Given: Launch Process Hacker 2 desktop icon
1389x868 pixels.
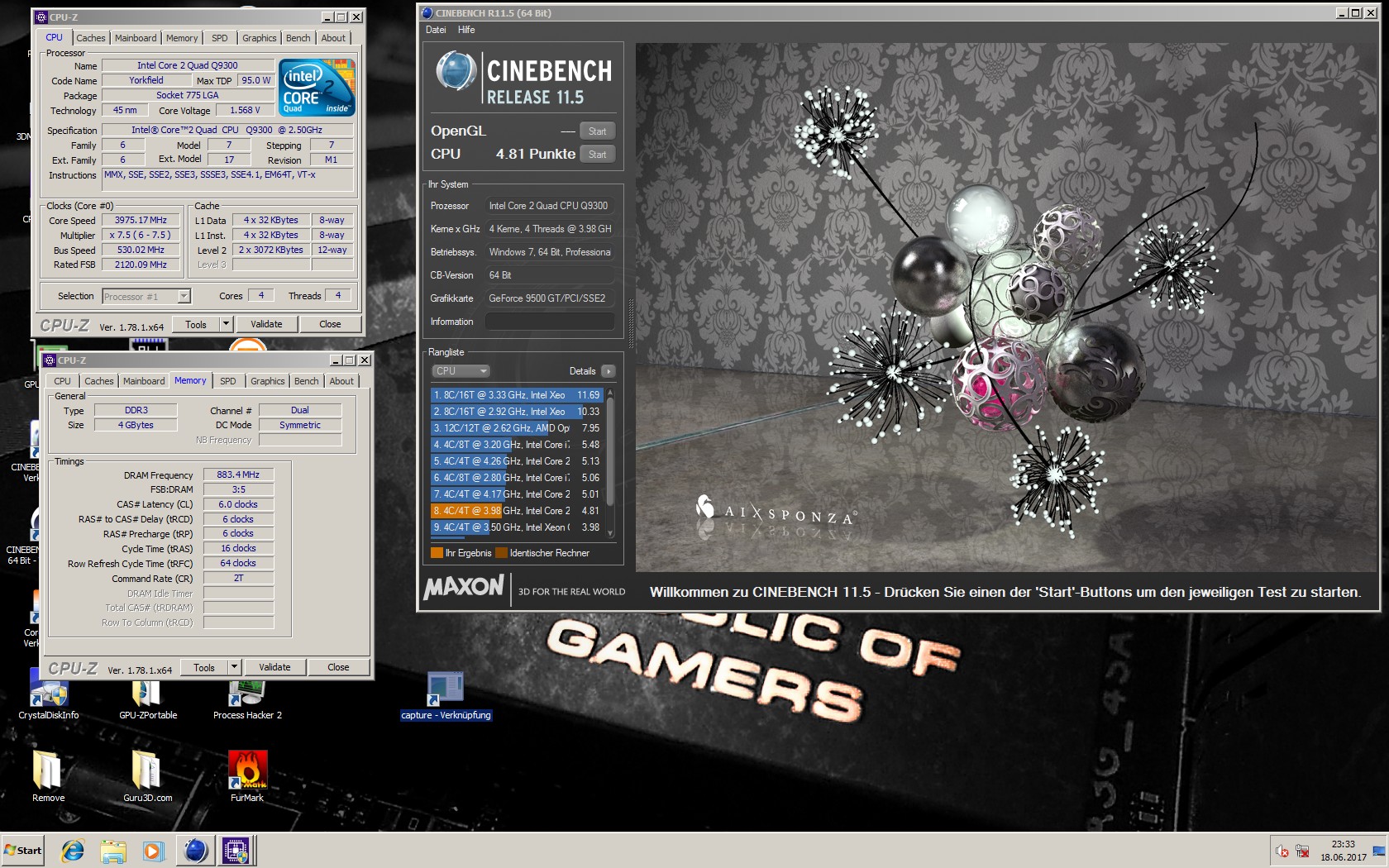Looking at the screenshot, I should click(x=247, y=693).
